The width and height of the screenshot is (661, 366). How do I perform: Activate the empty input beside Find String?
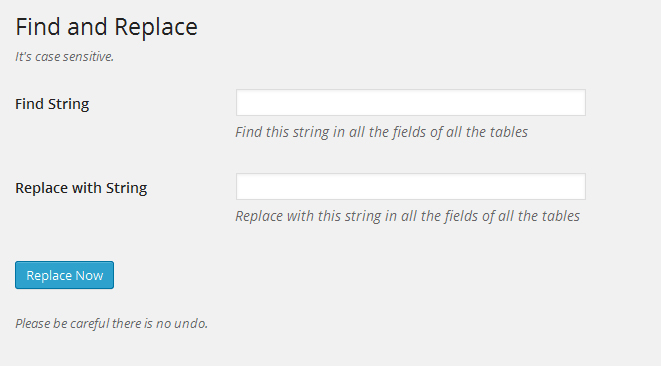[x=411, y=102]
